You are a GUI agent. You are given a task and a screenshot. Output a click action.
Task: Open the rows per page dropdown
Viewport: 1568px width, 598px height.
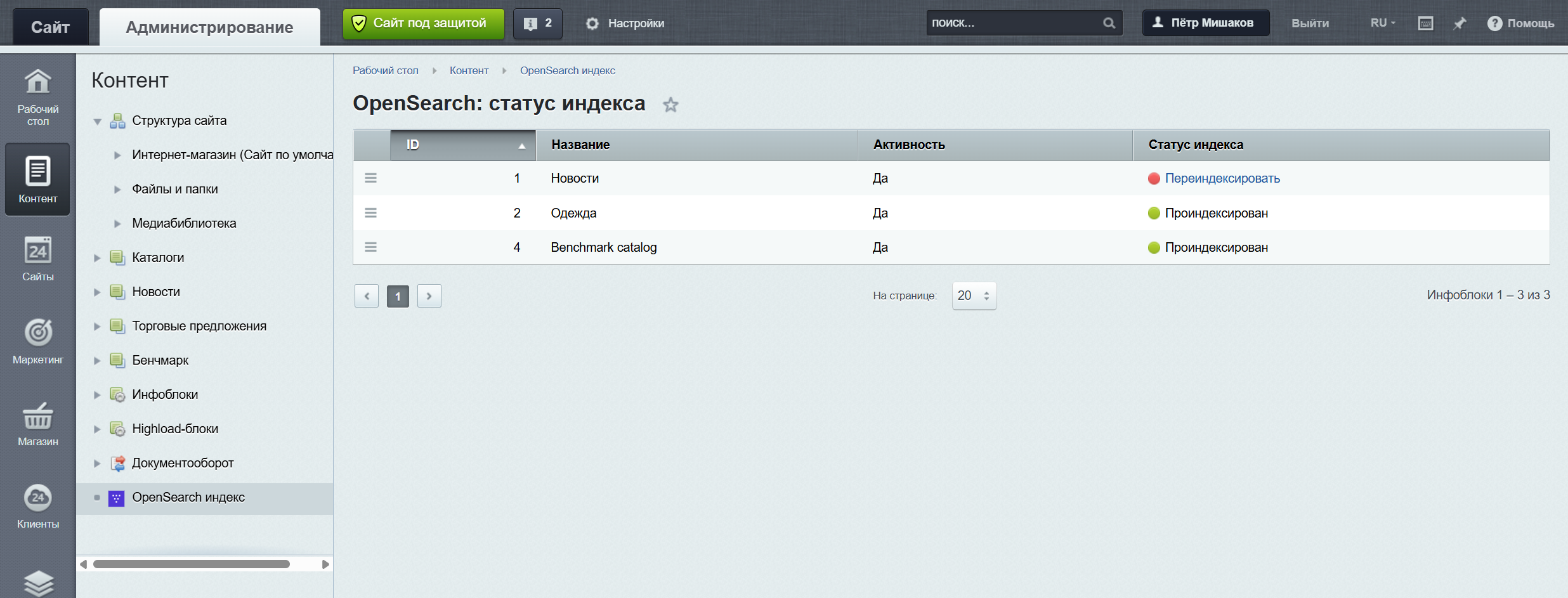pyautogui.click(x=974, y=296)
